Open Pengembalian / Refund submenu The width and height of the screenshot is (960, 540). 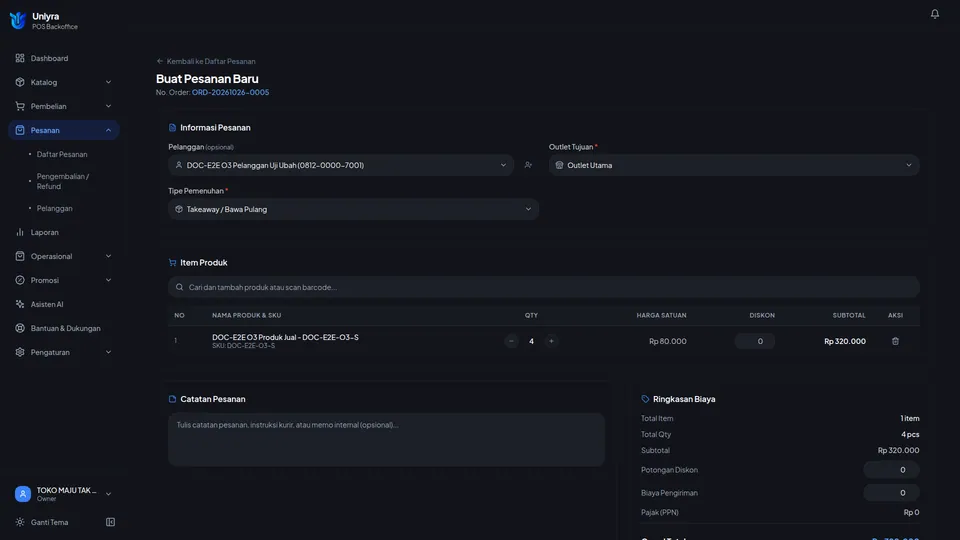(x=63, y=181)
